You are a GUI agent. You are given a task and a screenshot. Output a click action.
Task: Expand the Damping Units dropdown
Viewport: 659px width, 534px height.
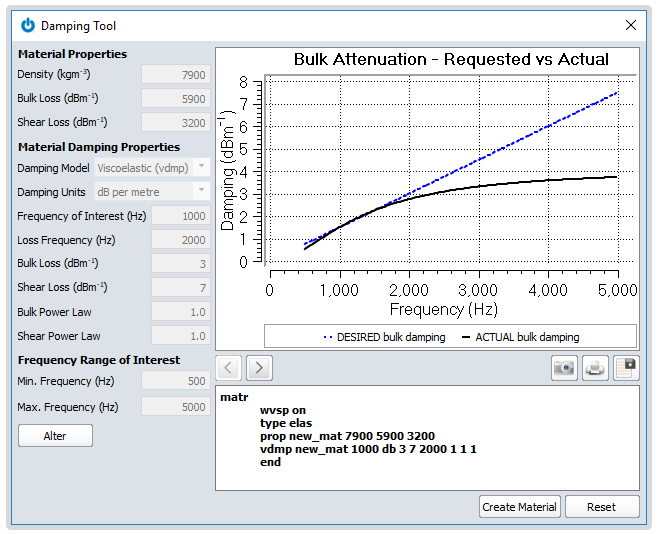point(151,192)
